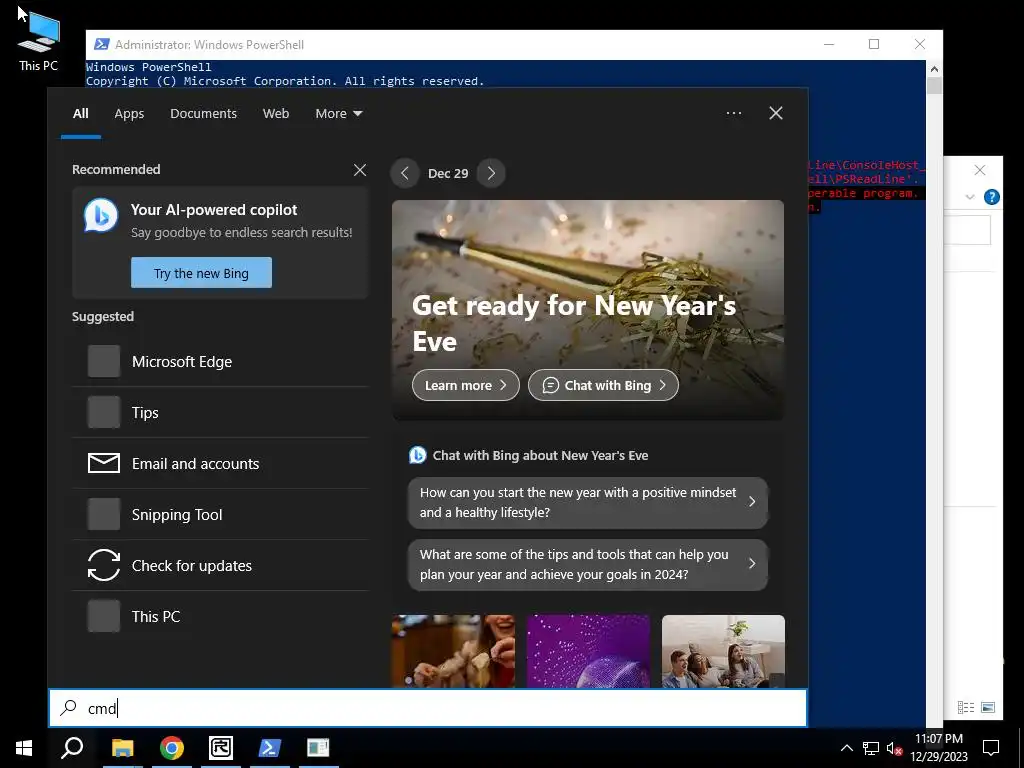
Task: Launch Snipping Tool from suggestions
Action: coord(220,515)
